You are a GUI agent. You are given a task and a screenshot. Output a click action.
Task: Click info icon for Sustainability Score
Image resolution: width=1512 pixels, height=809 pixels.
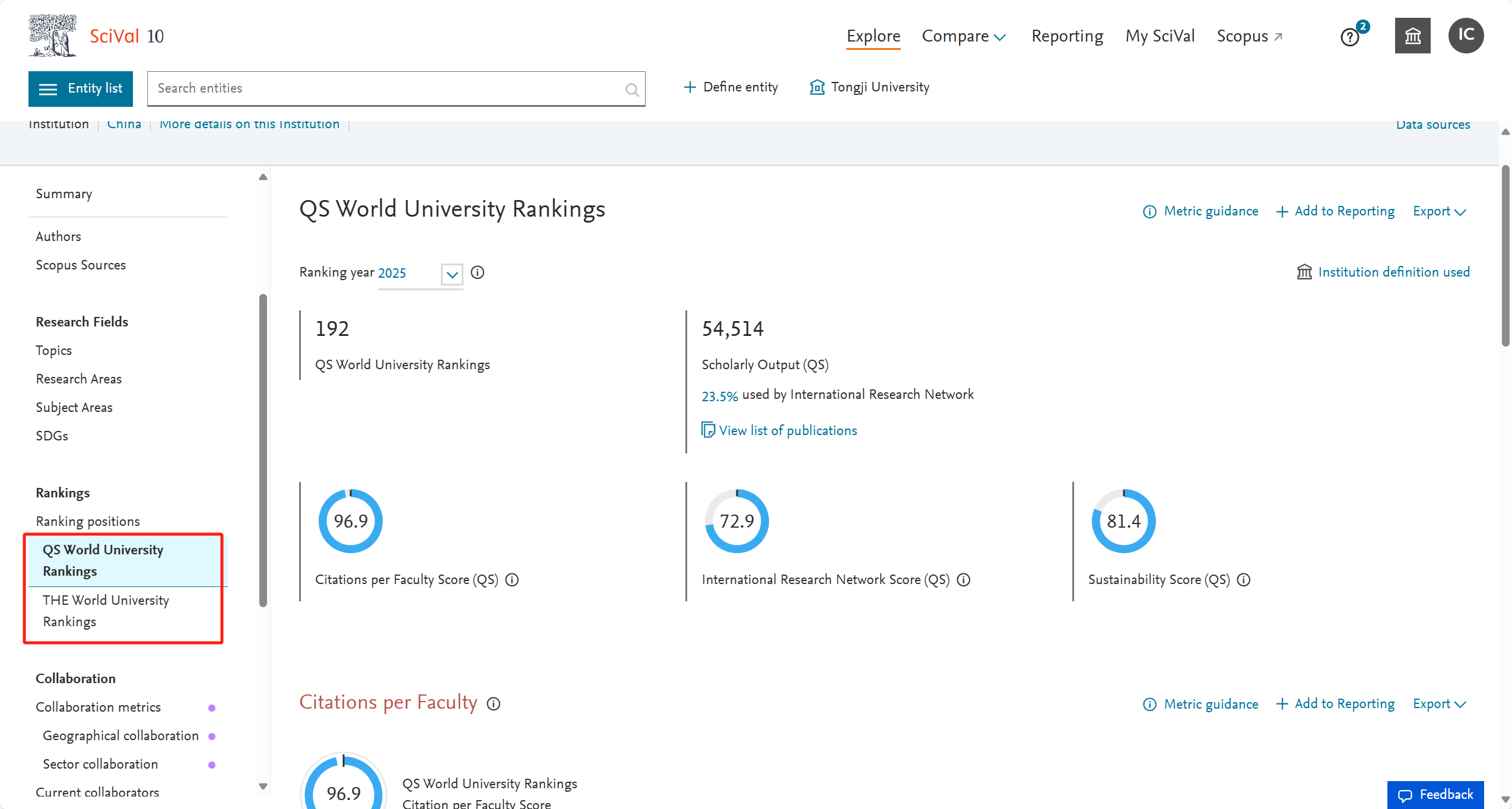pyautogui.click(x=1244, y=580)
